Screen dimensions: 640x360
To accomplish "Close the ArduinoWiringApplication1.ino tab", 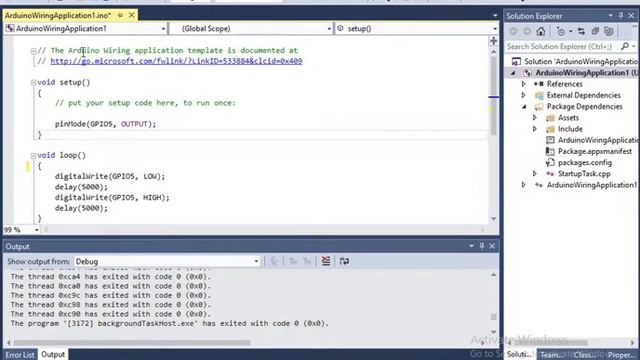I will tap(131, 16).
